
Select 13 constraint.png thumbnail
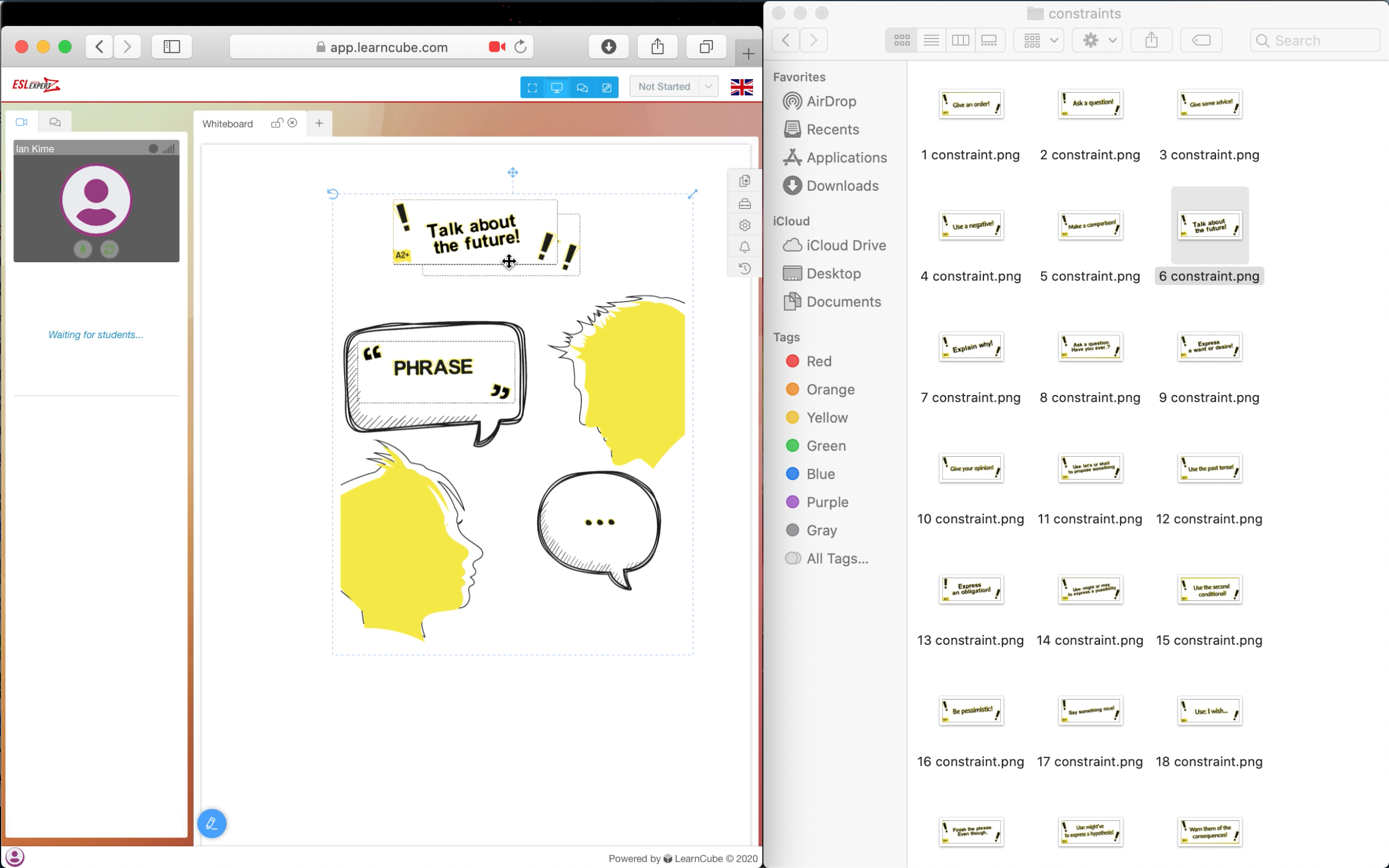(971, 590)
